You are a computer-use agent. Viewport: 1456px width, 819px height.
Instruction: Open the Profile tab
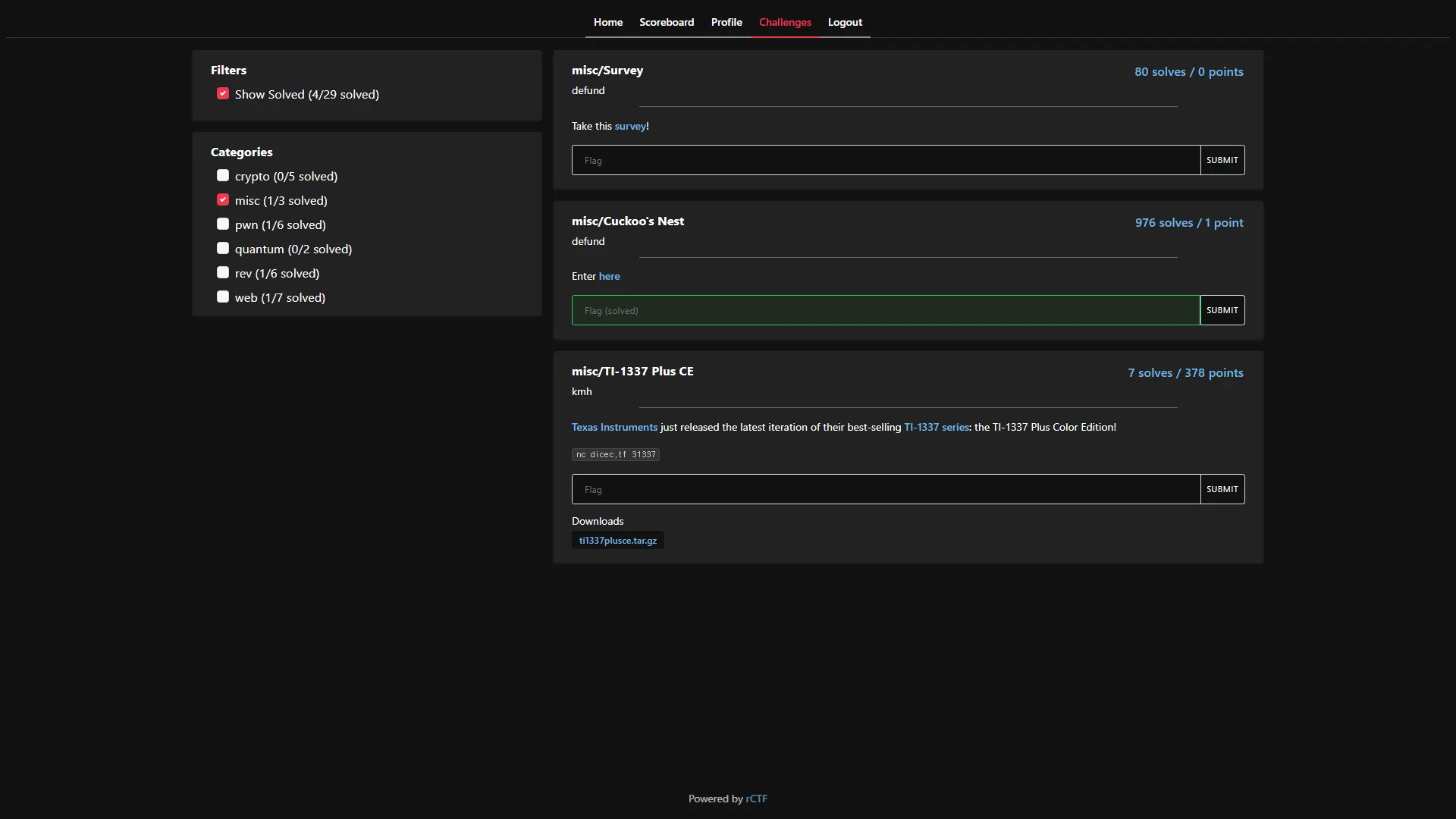point(726,22)
